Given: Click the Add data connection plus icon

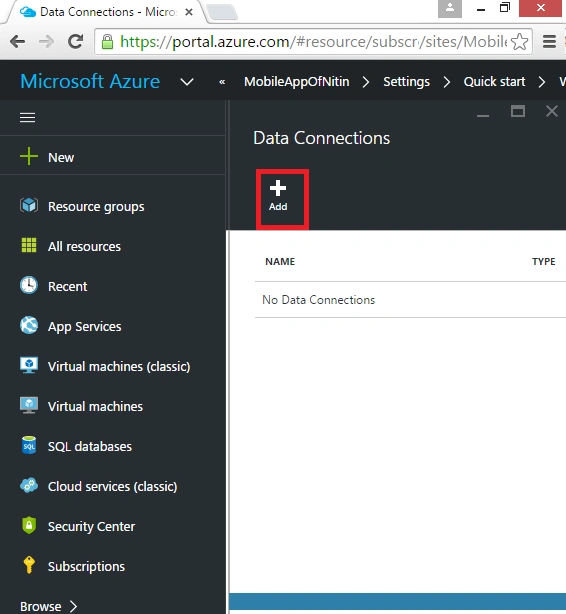Looking at the screenshot, I should tap(278, 188).
